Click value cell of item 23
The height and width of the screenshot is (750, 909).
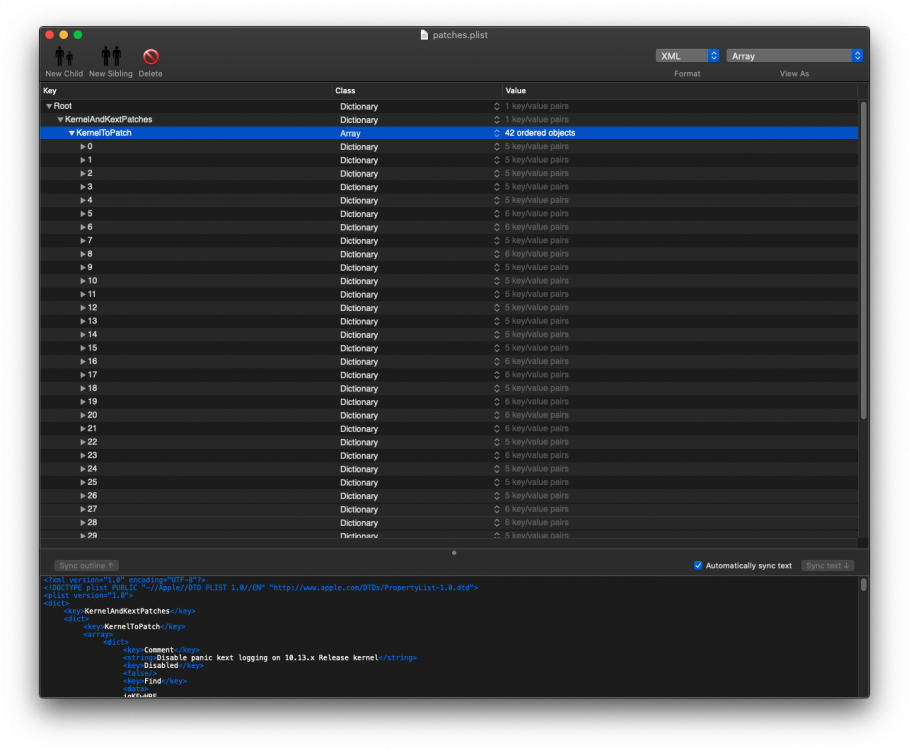click(x=536, y=456)
